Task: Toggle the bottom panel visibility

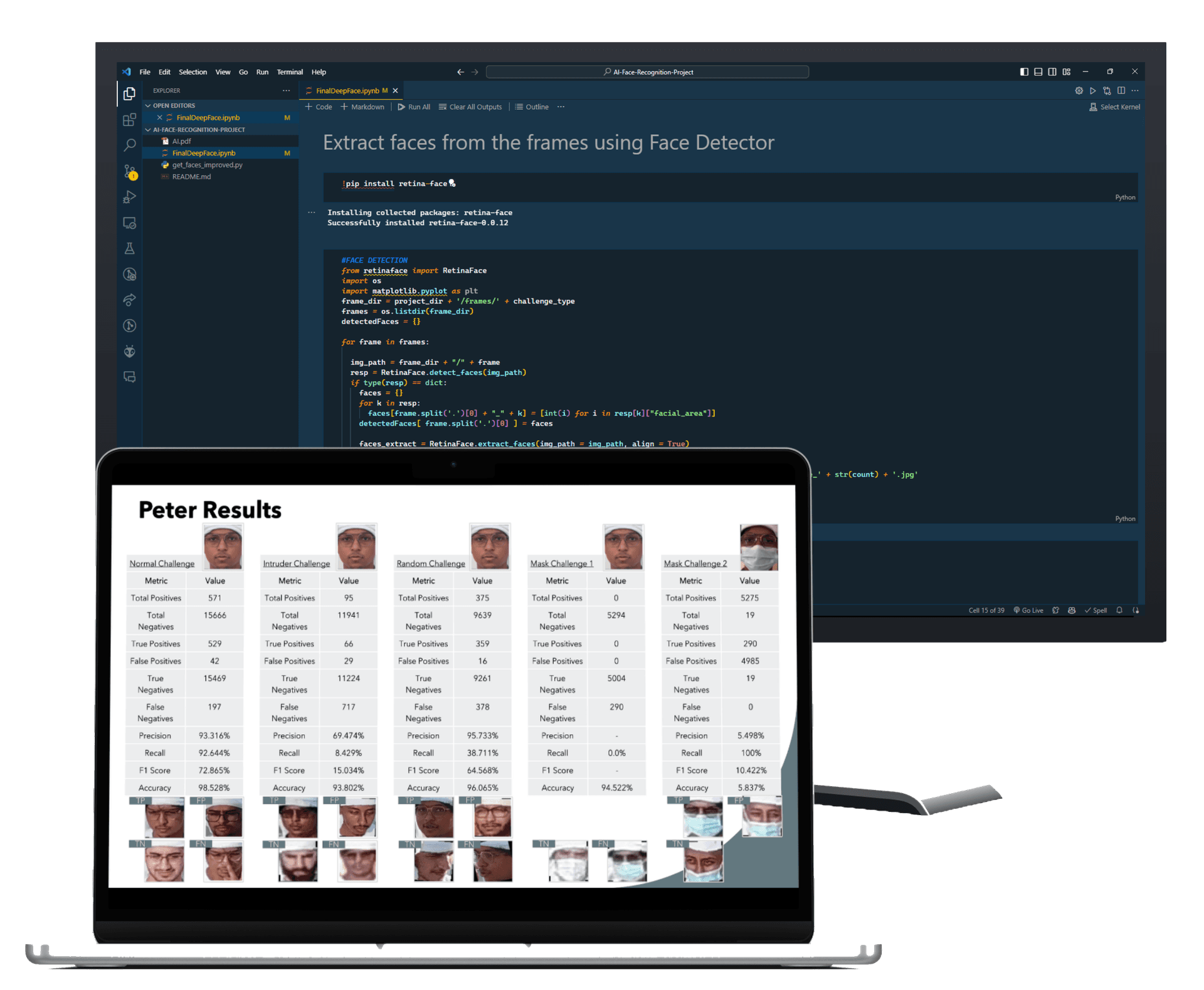Action: (1038, 72)
